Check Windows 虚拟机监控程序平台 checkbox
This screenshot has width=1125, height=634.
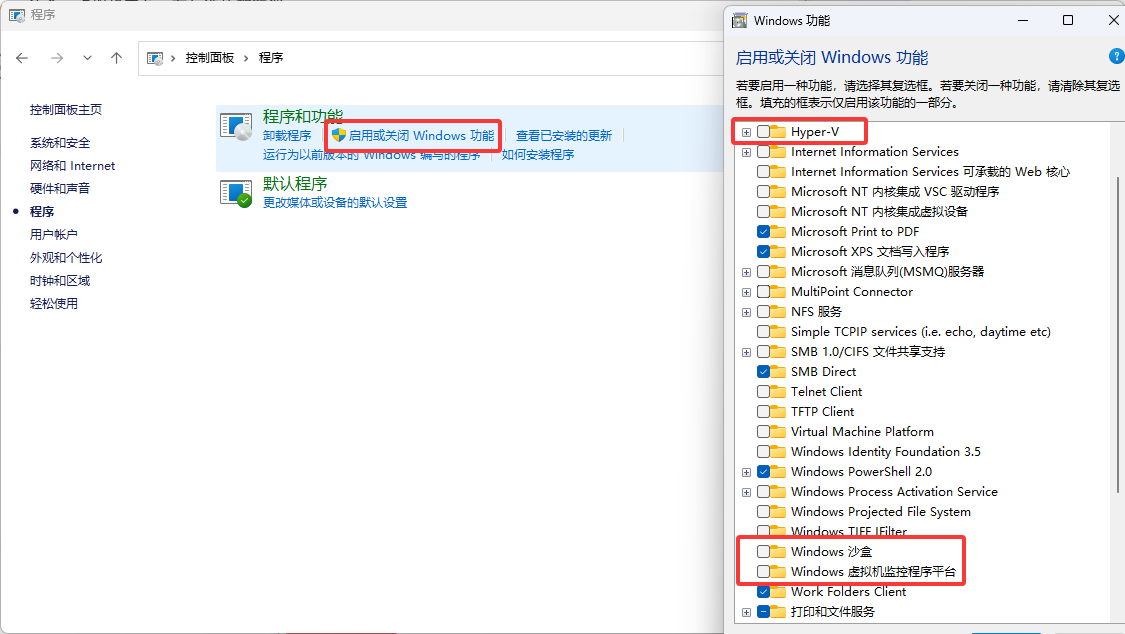click(x=763, y=572)
